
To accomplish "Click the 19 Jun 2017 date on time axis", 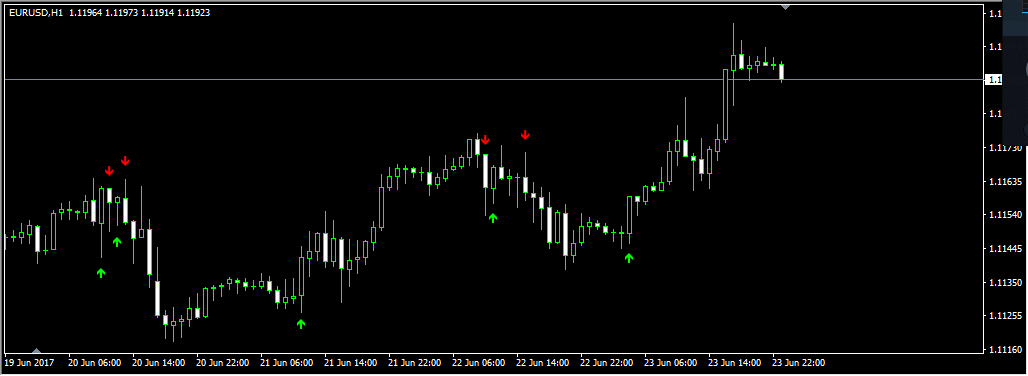I will click(x=30, y=362).
